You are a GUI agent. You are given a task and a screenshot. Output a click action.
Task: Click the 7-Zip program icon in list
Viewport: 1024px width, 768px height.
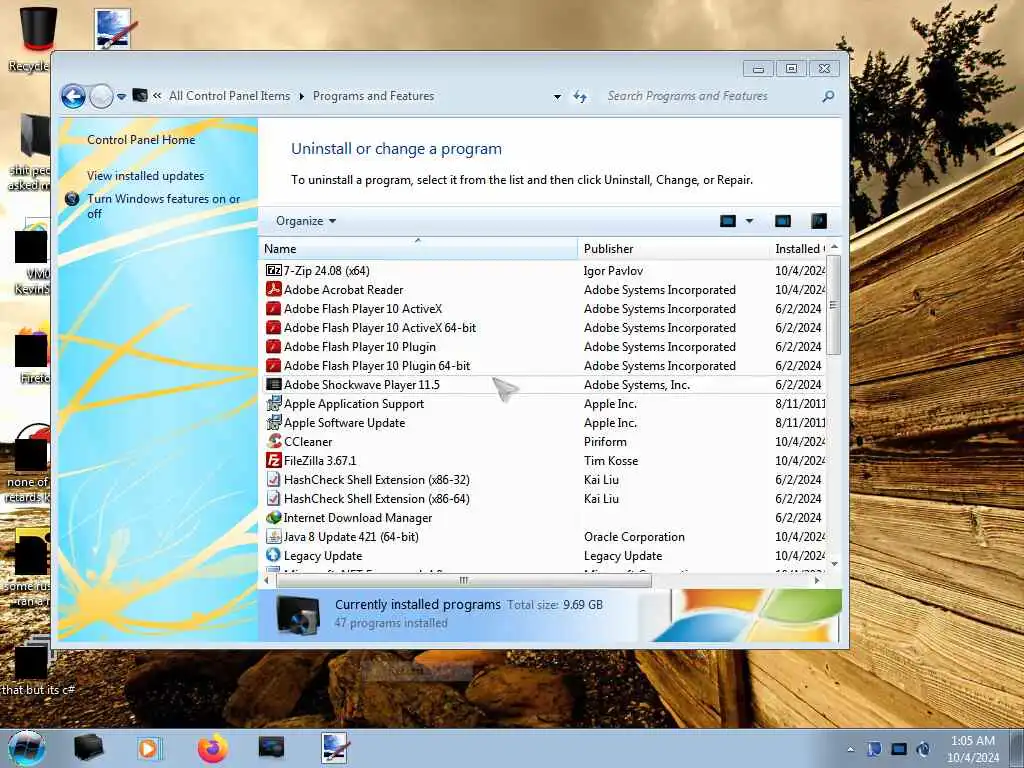click(274, 270)
